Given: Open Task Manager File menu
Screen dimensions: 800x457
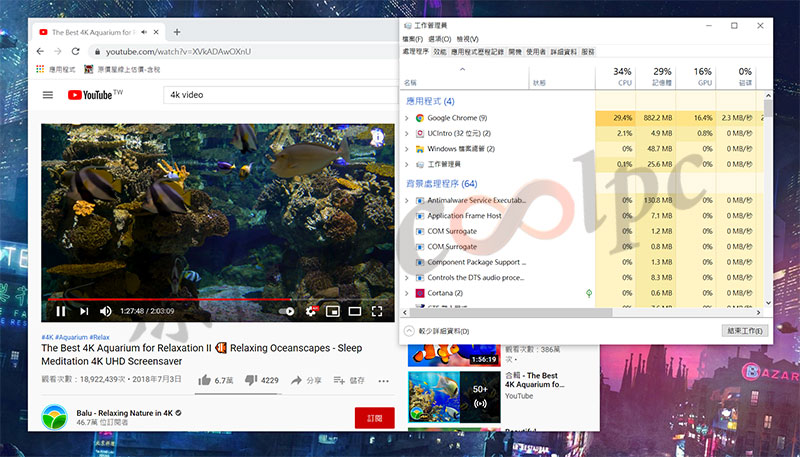Looking at the screenshot, I should (412, 39).
